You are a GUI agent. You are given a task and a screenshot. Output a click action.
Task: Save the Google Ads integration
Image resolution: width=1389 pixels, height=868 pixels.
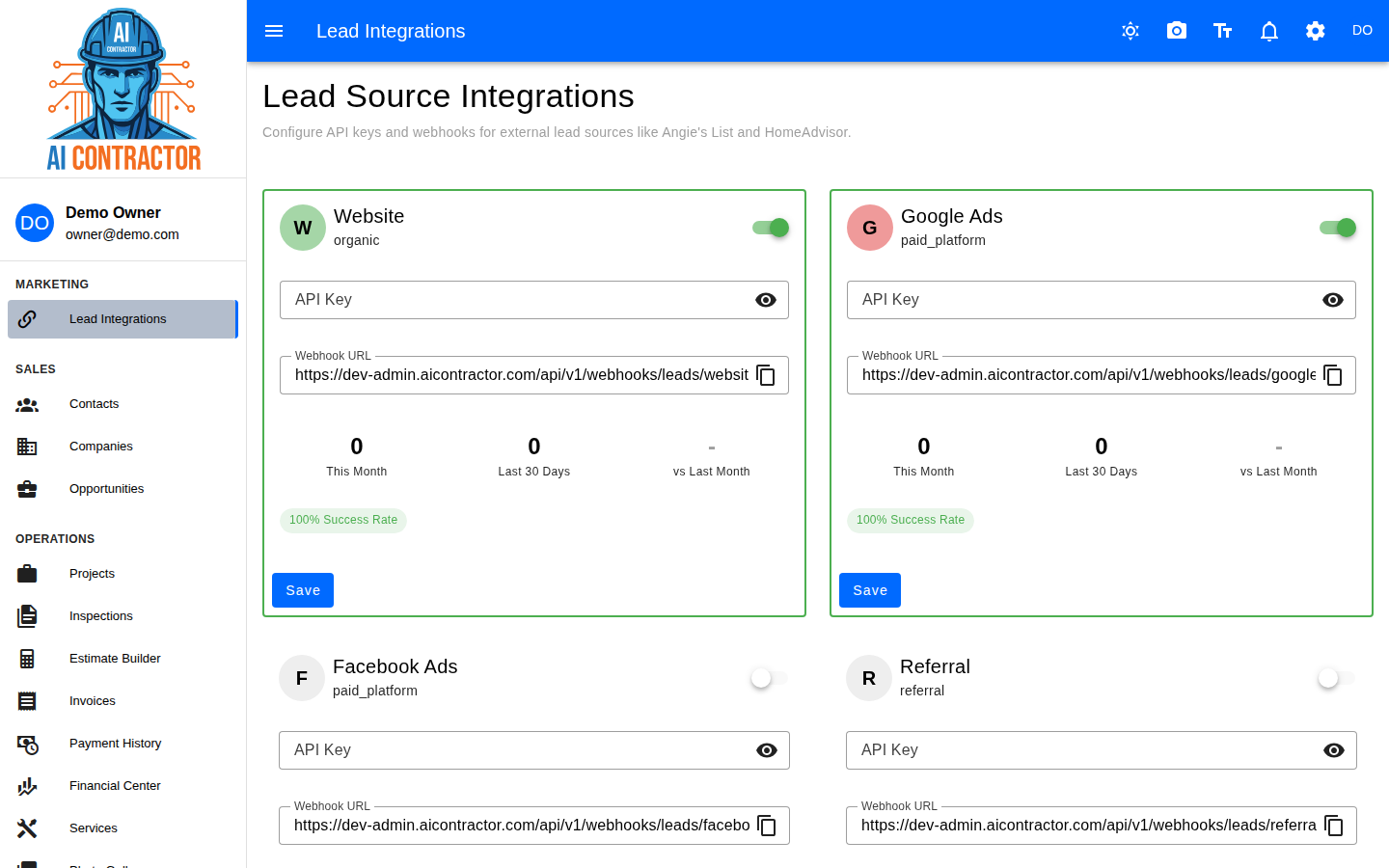click(x=870, y=590)
